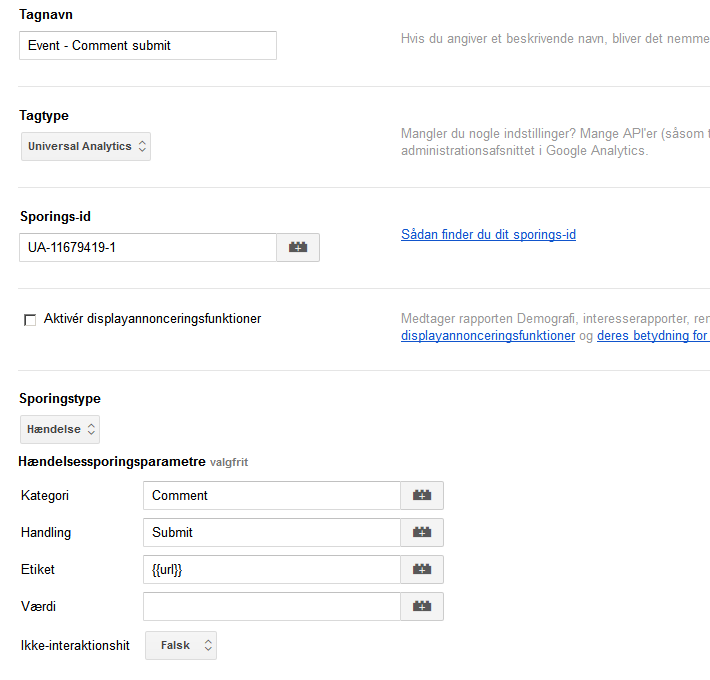Expand the Sporingstype Hændelse dropdown

(60, 429)
